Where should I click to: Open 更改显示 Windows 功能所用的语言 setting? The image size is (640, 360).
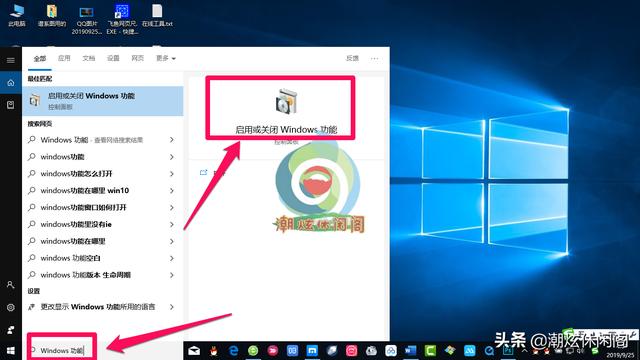(98, 307)
